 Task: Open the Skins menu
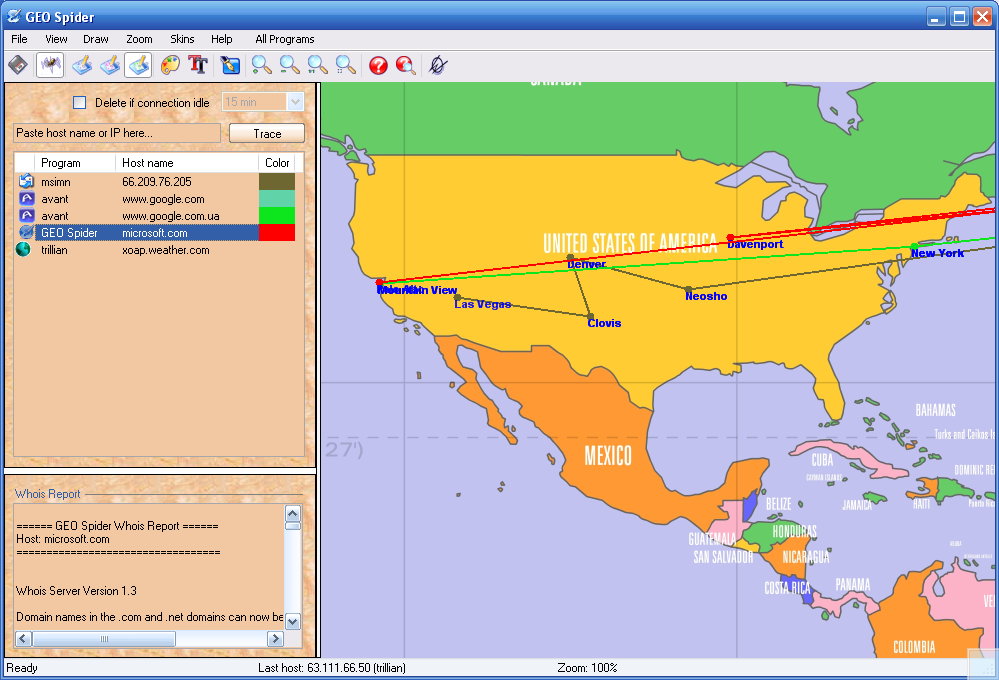pos(182,39)
